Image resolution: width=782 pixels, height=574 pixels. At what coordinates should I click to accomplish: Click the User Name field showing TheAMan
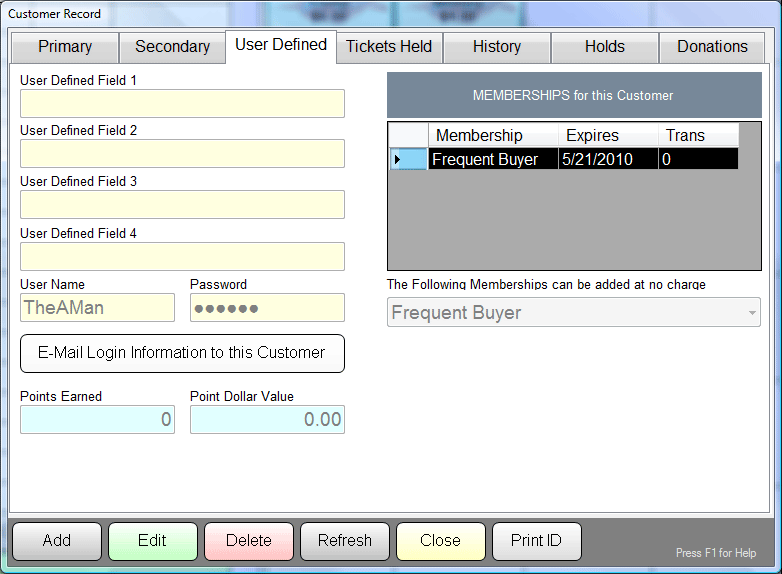tap(97, 308)
